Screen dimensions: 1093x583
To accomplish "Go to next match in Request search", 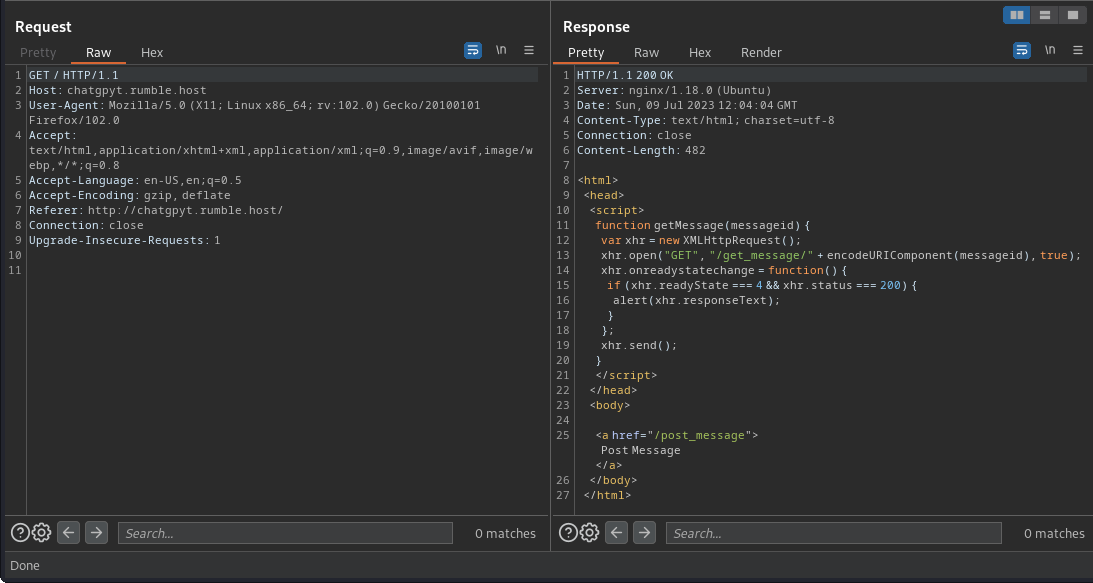I will 96,533.
